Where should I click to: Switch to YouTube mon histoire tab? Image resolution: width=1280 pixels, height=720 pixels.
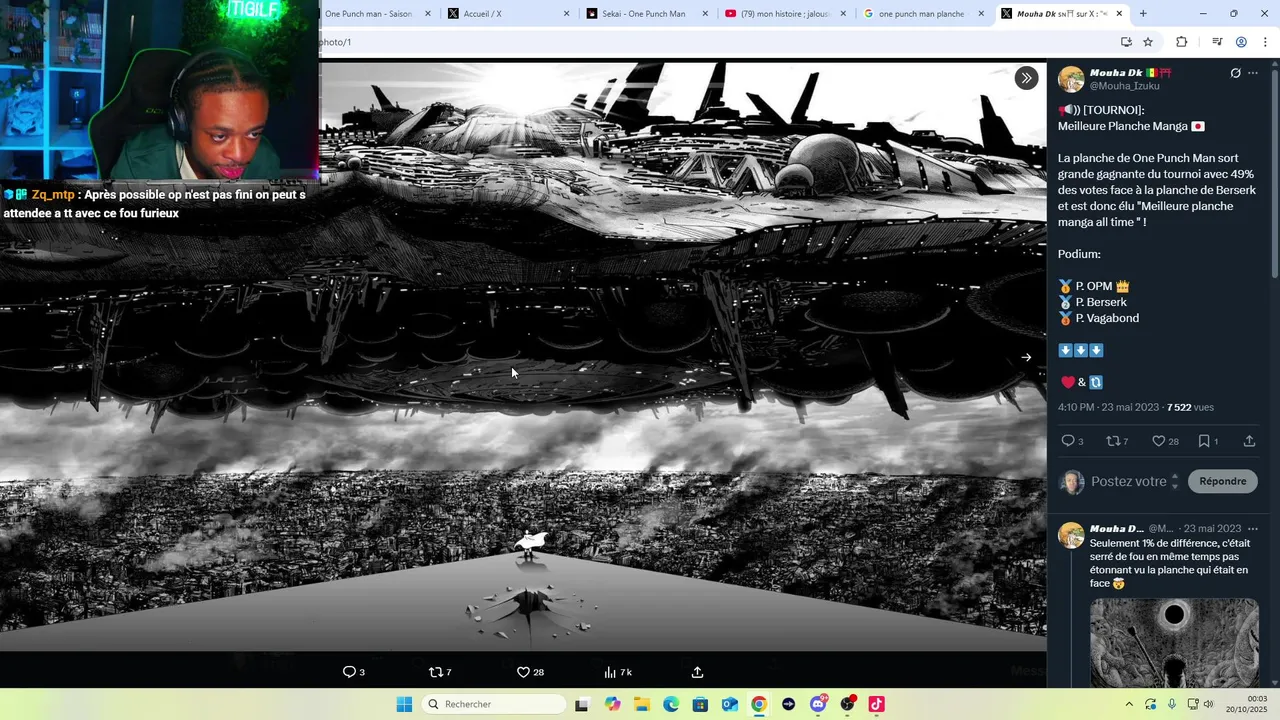pos(784,14)
